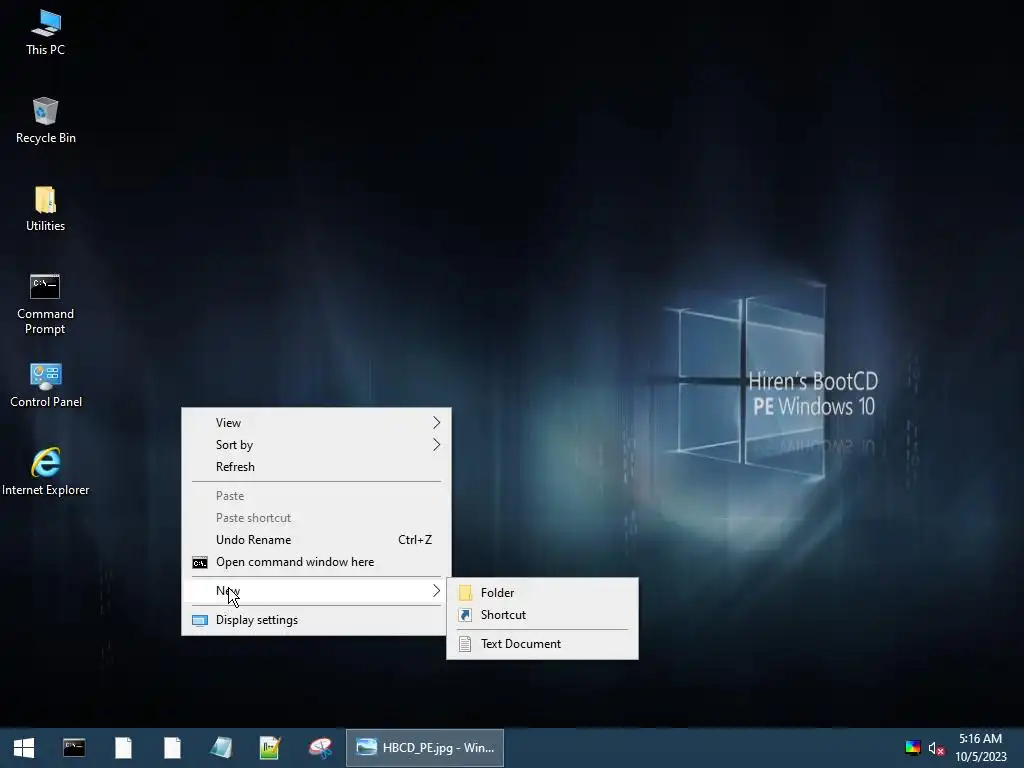Launch Command Prompt from the taskbar
The width and height of the screenshot is (1024, 768).
[x=74, y=748]
